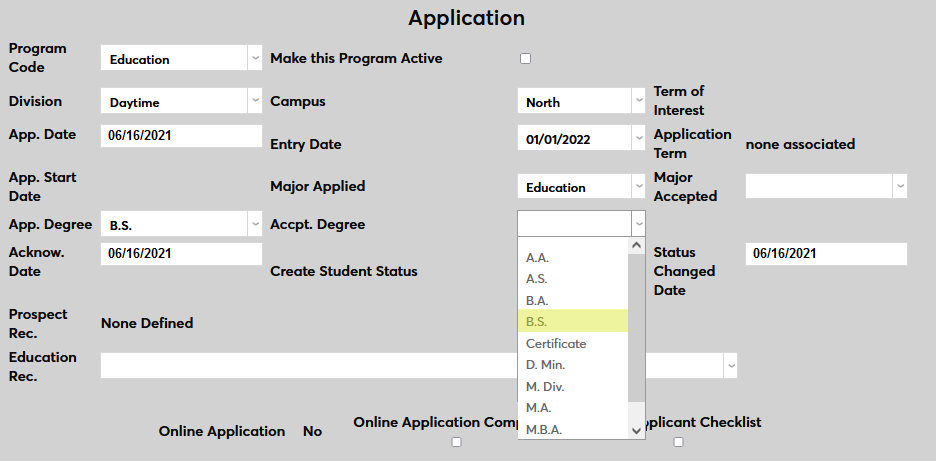Open the App. Degree dropdown

pos(181,224)
